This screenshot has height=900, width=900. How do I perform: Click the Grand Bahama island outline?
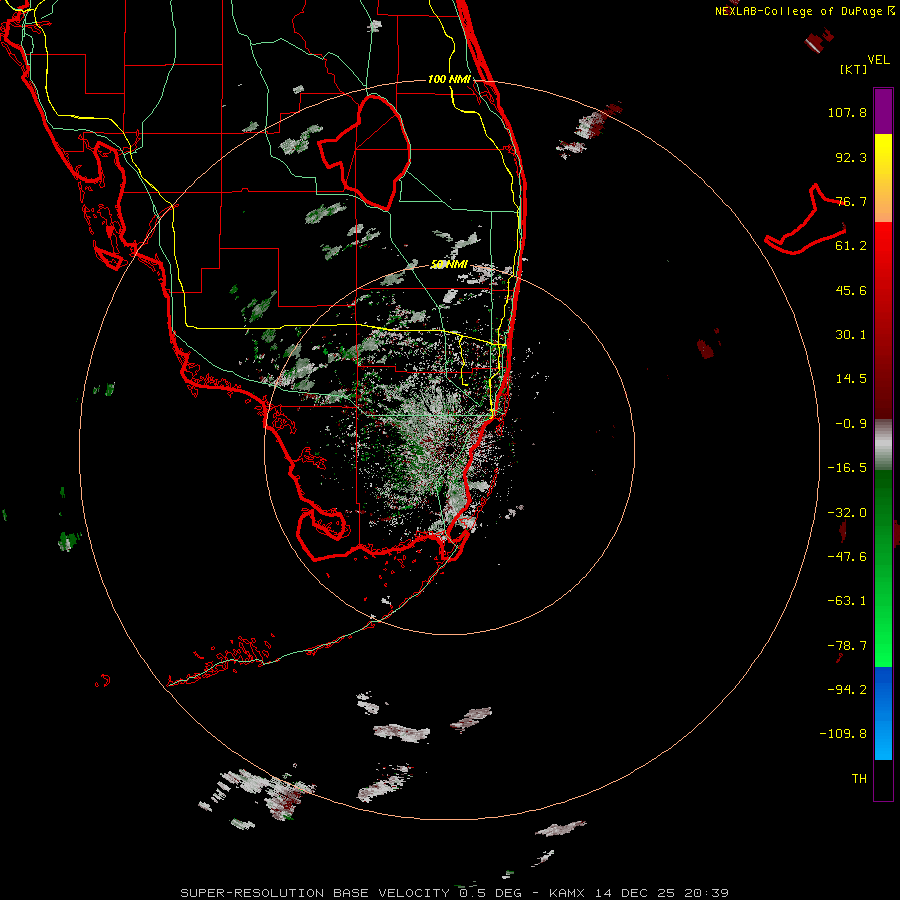806,221
